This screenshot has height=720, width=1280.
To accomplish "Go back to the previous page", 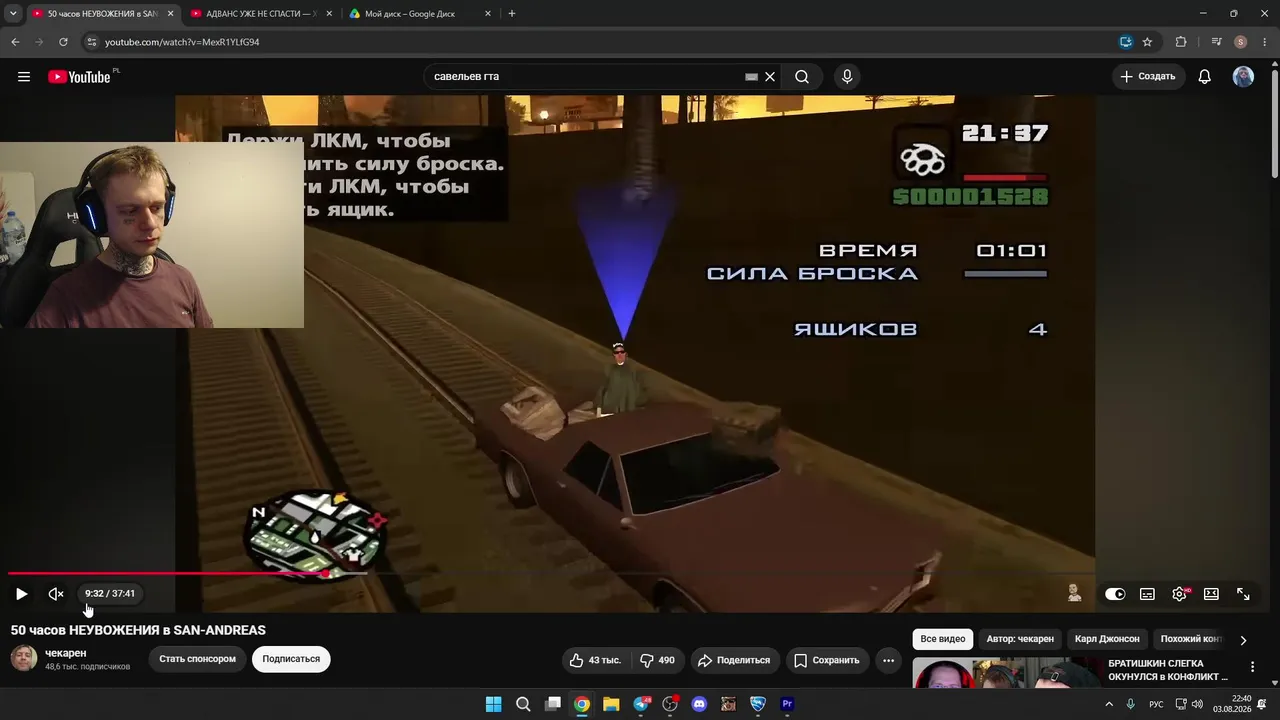I will tap(15, 42).
